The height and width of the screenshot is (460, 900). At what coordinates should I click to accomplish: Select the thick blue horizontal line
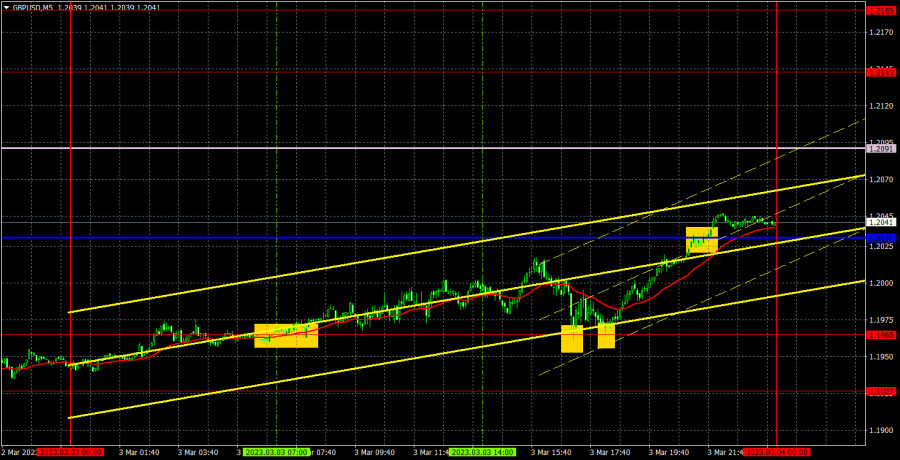[400, 238]
